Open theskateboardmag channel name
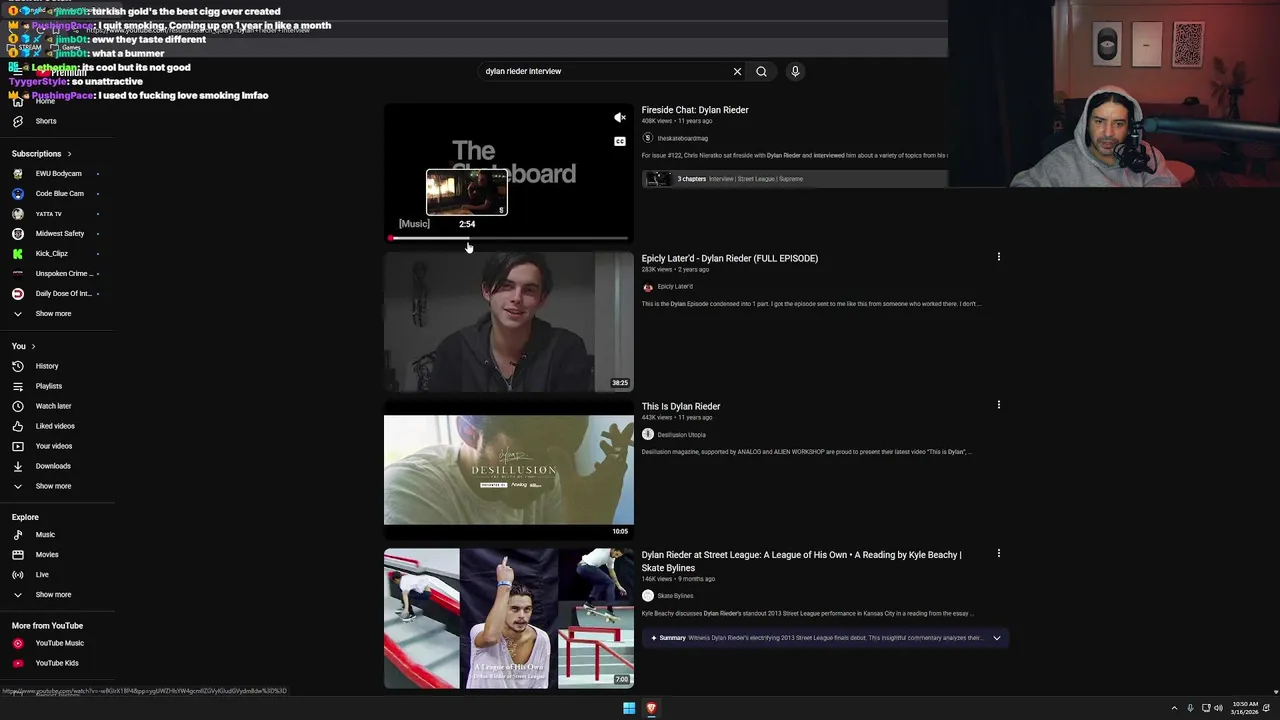The width and height of the screenshot is (1280, 720). coord(682,138)
